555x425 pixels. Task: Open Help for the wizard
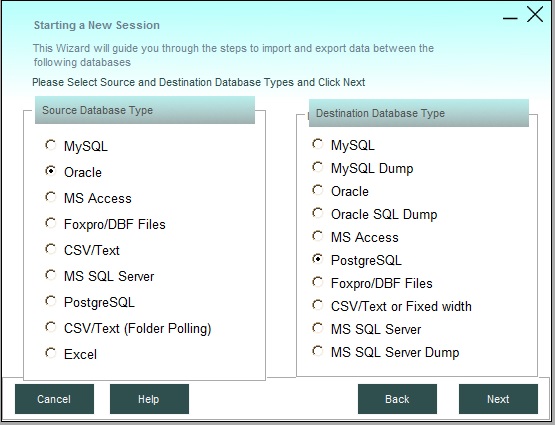(149, 399)
